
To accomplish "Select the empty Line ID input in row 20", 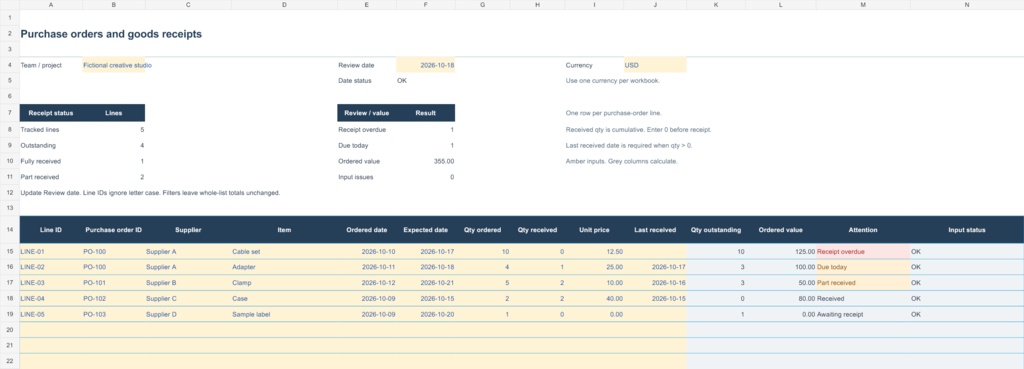I will click(51, 330).
